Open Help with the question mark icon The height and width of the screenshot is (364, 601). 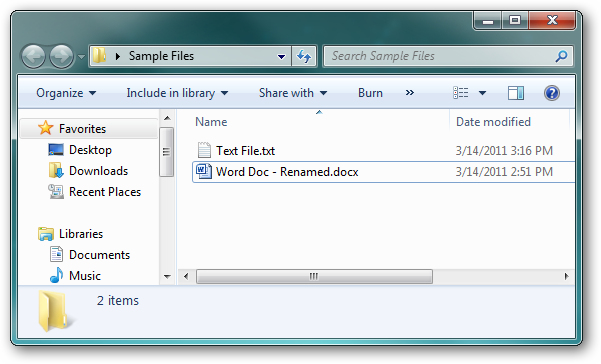(552, 93)
